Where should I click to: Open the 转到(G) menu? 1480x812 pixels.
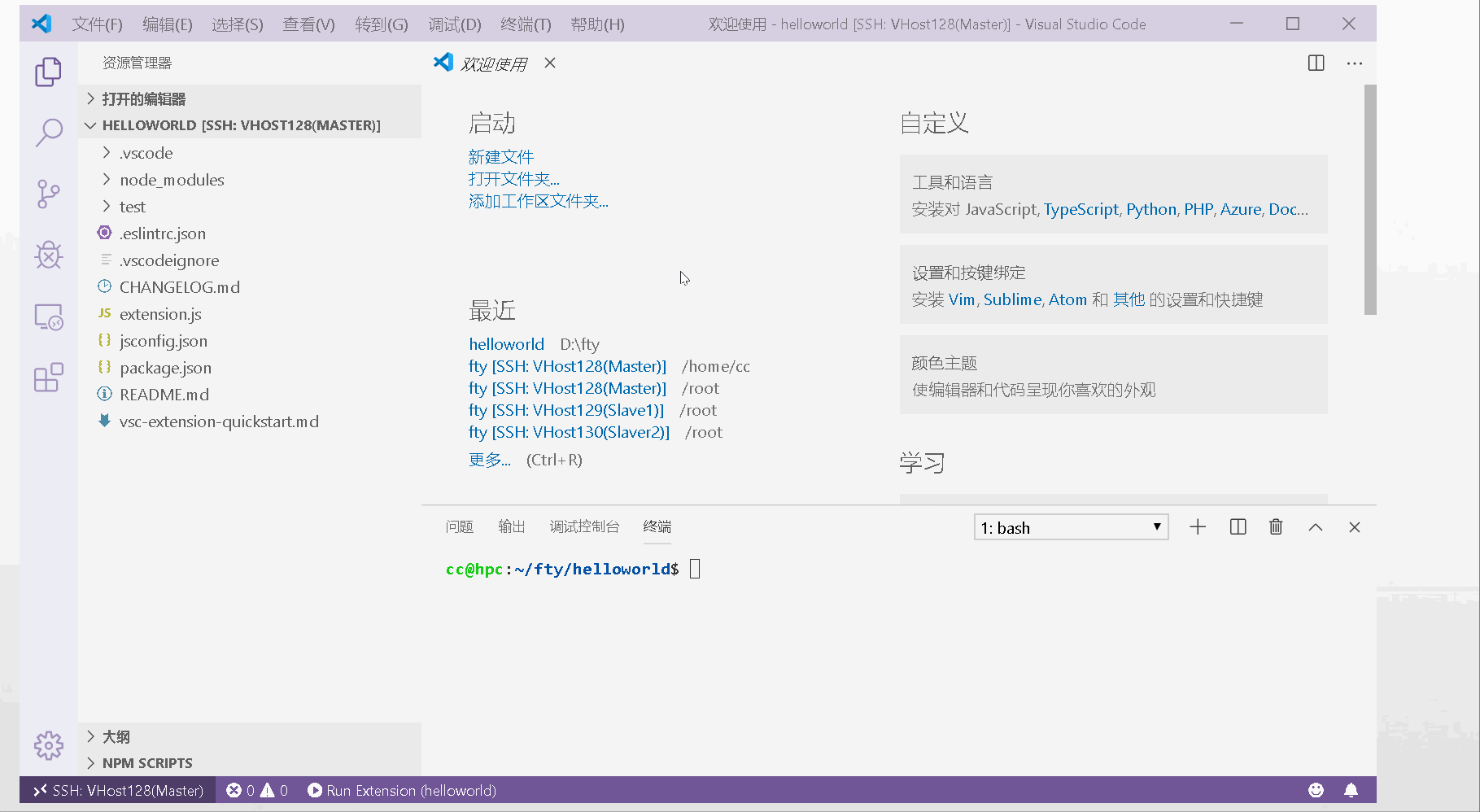coord(382,24)
